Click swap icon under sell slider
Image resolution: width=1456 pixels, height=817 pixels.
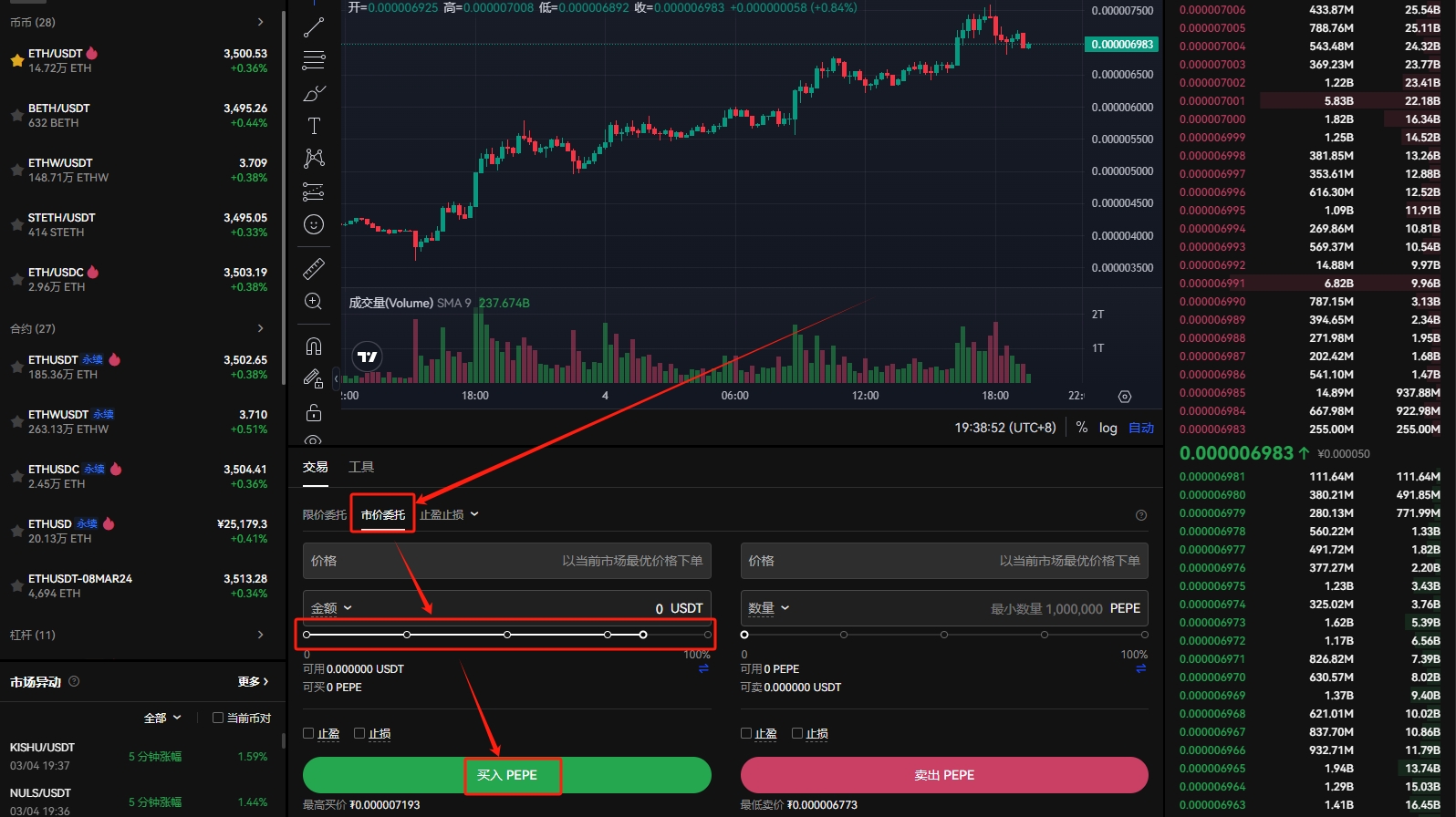1140,669
